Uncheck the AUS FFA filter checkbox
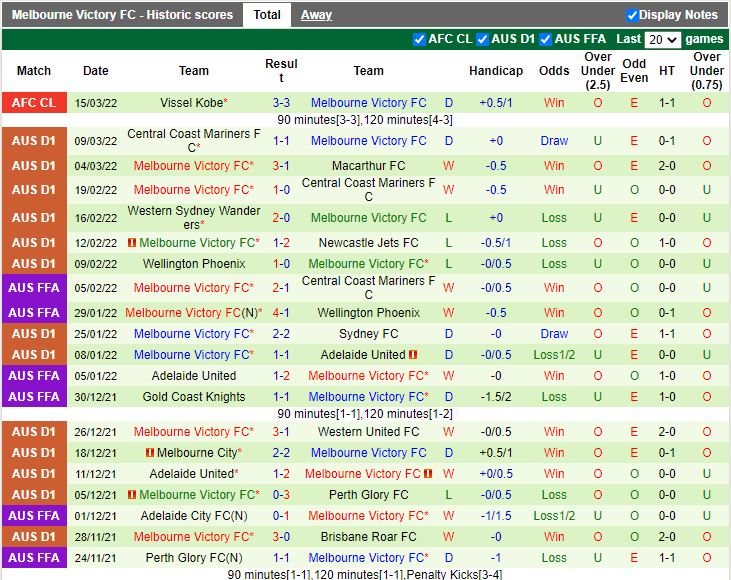731x580 pixels. pyautogui.click(x=545, y=39)
